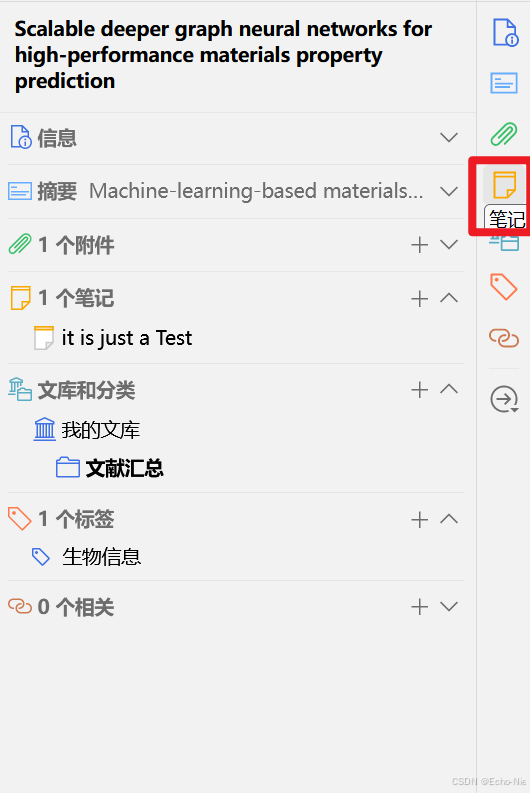Add a related item with plus button

pyautogui.click(x=420, y=606)
